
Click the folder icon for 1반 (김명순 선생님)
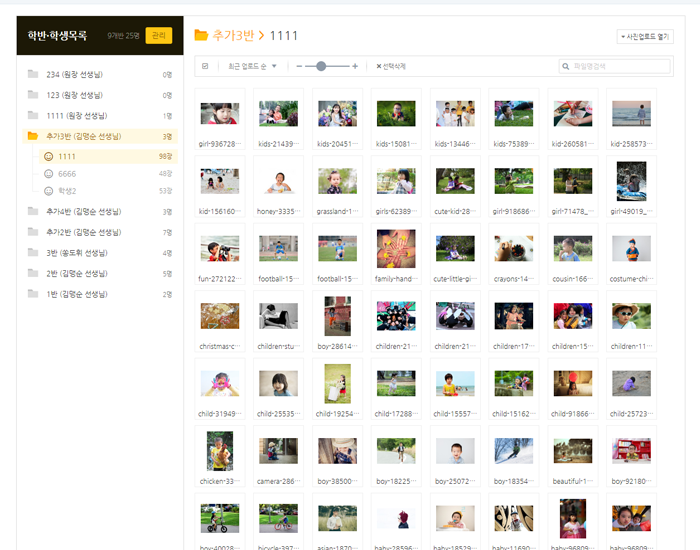(33, 294)
